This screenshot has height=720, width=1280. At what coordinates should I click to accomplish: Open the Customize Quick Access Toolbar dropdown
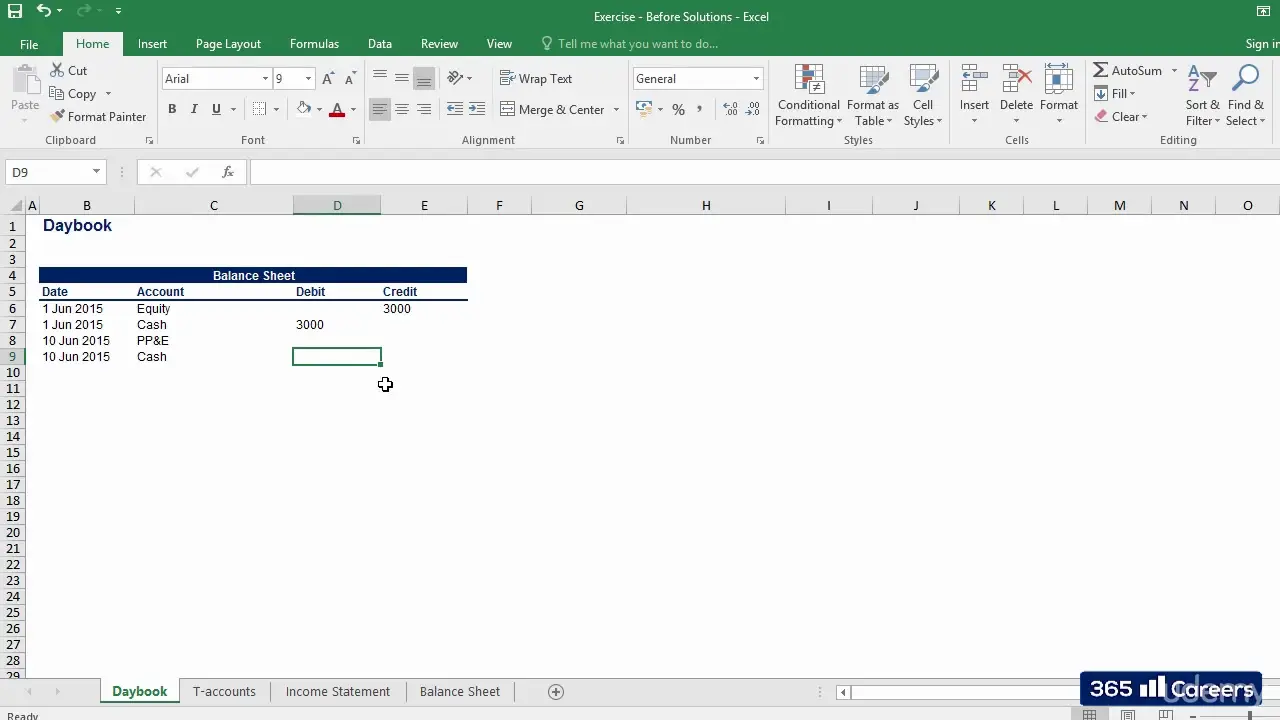point(118,11)
